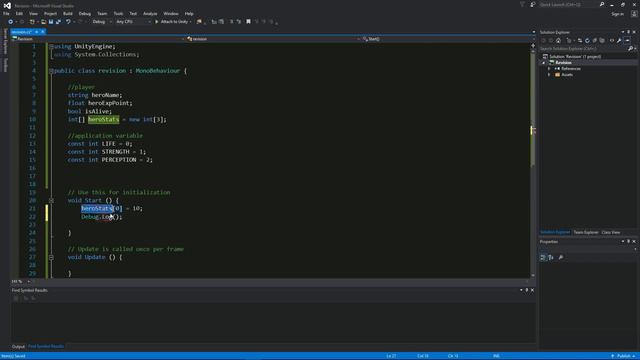The width and height of the screenshot is (640, 360).
Task: Click the Navigate Backward toolbar icon
Action: point(11,22)
